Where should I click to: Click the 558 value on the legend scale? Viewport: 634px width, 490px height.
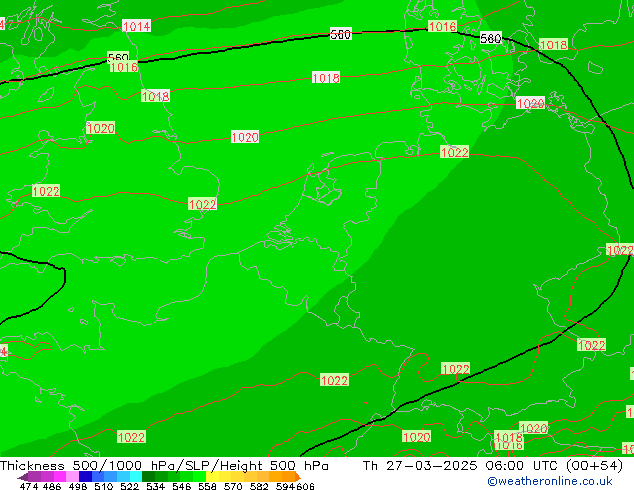207,486
